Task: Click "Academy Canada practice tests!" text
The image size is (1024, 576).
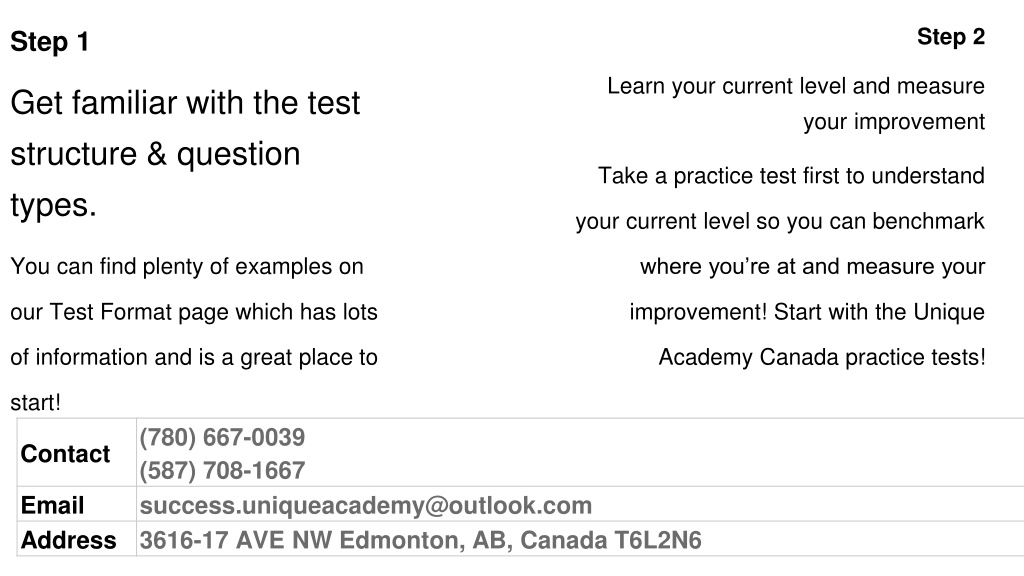Action: (x=822, y=357)
